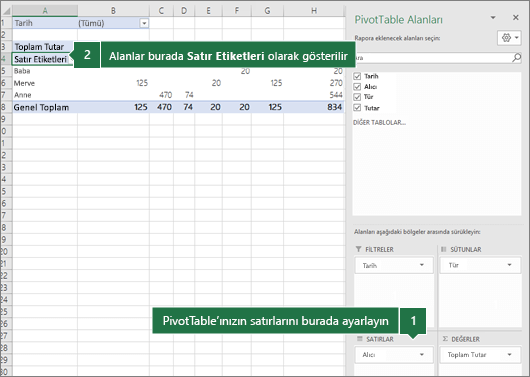The image size is (530, 377).
Task: Expand the Alıcı dropdown in SATIRLAR area
Action: 421,354
